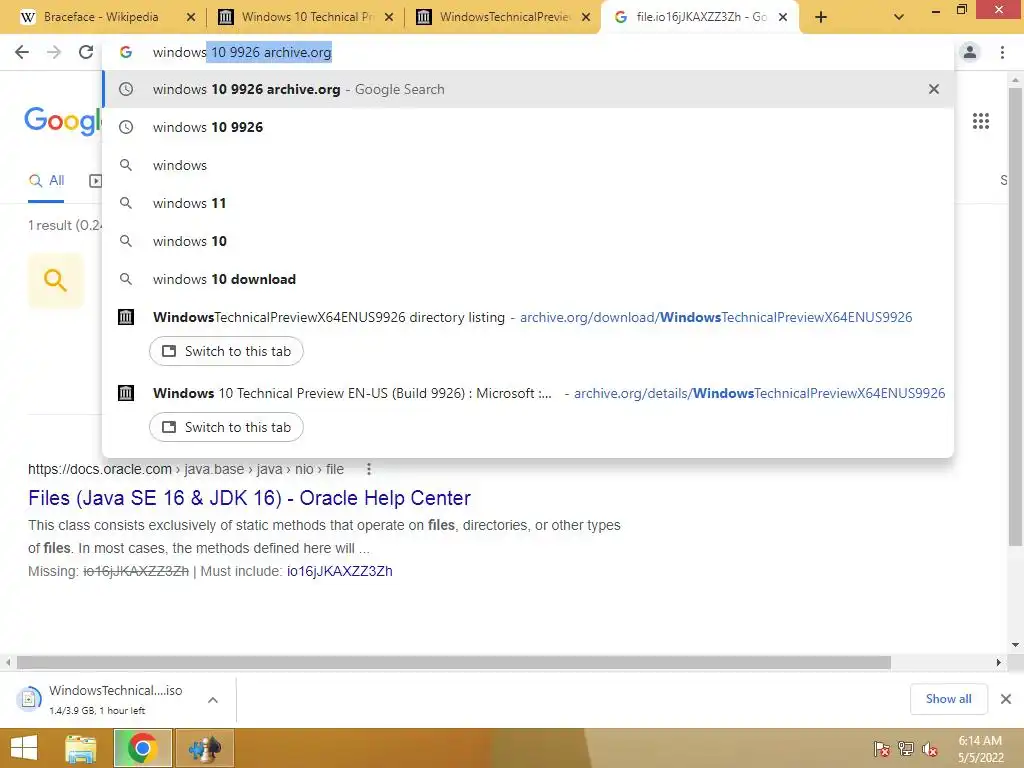This screenshot has width=1024, height=768.
Task: Click the Action Center flag tray icon
Action: [x=881, y=748]
